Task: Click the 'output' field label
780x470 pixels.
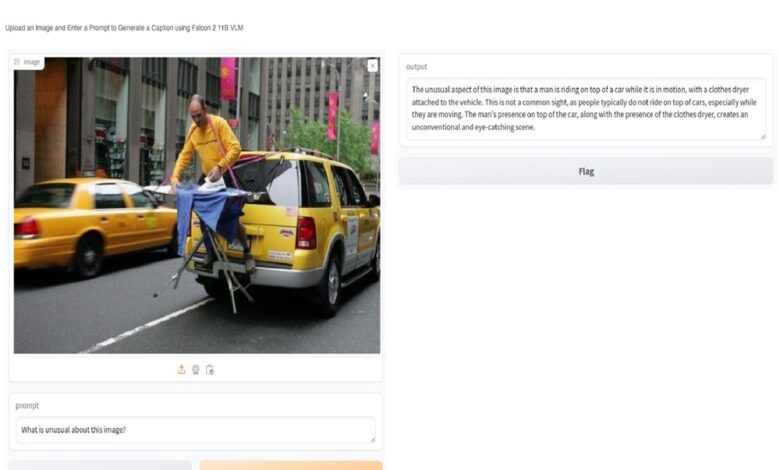Action: [416, 67]
